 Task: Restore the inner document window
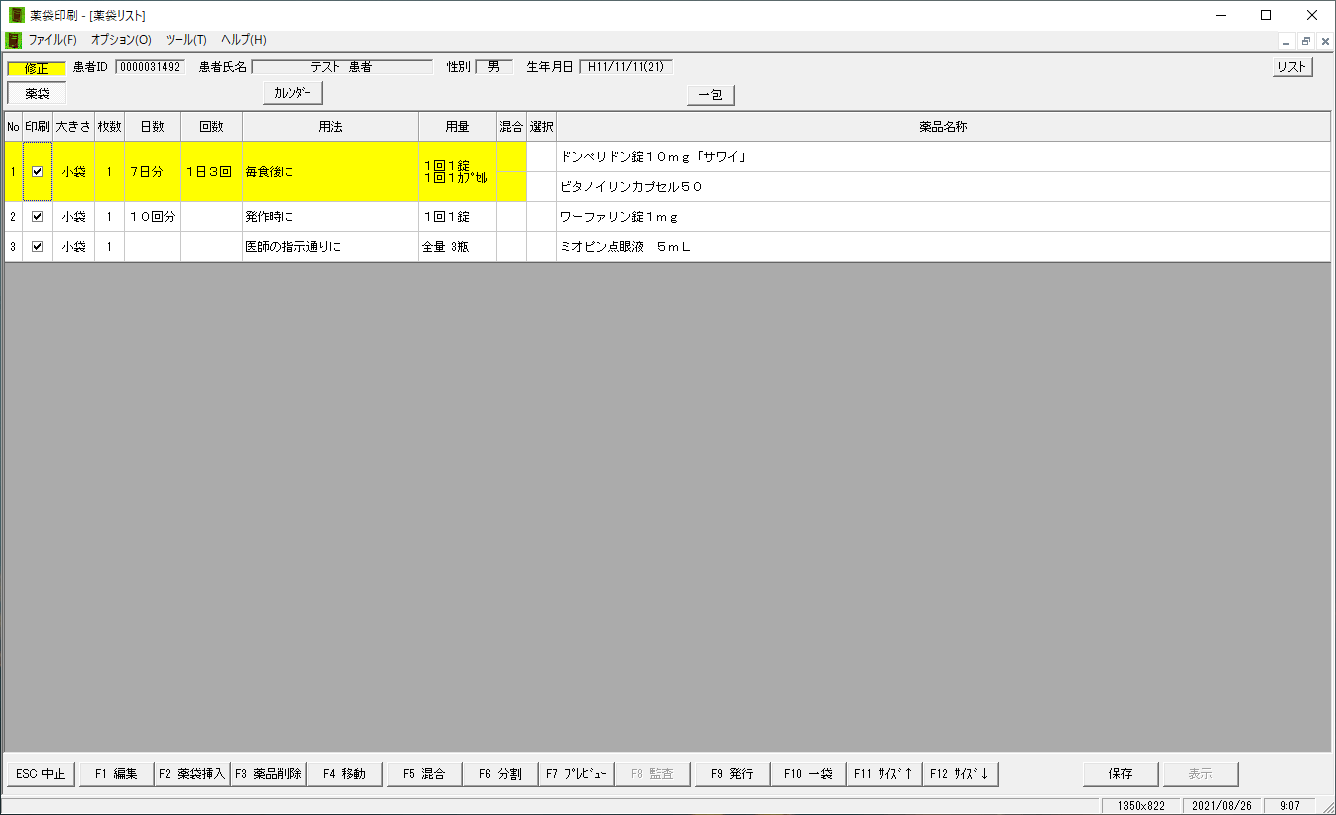1306,41
